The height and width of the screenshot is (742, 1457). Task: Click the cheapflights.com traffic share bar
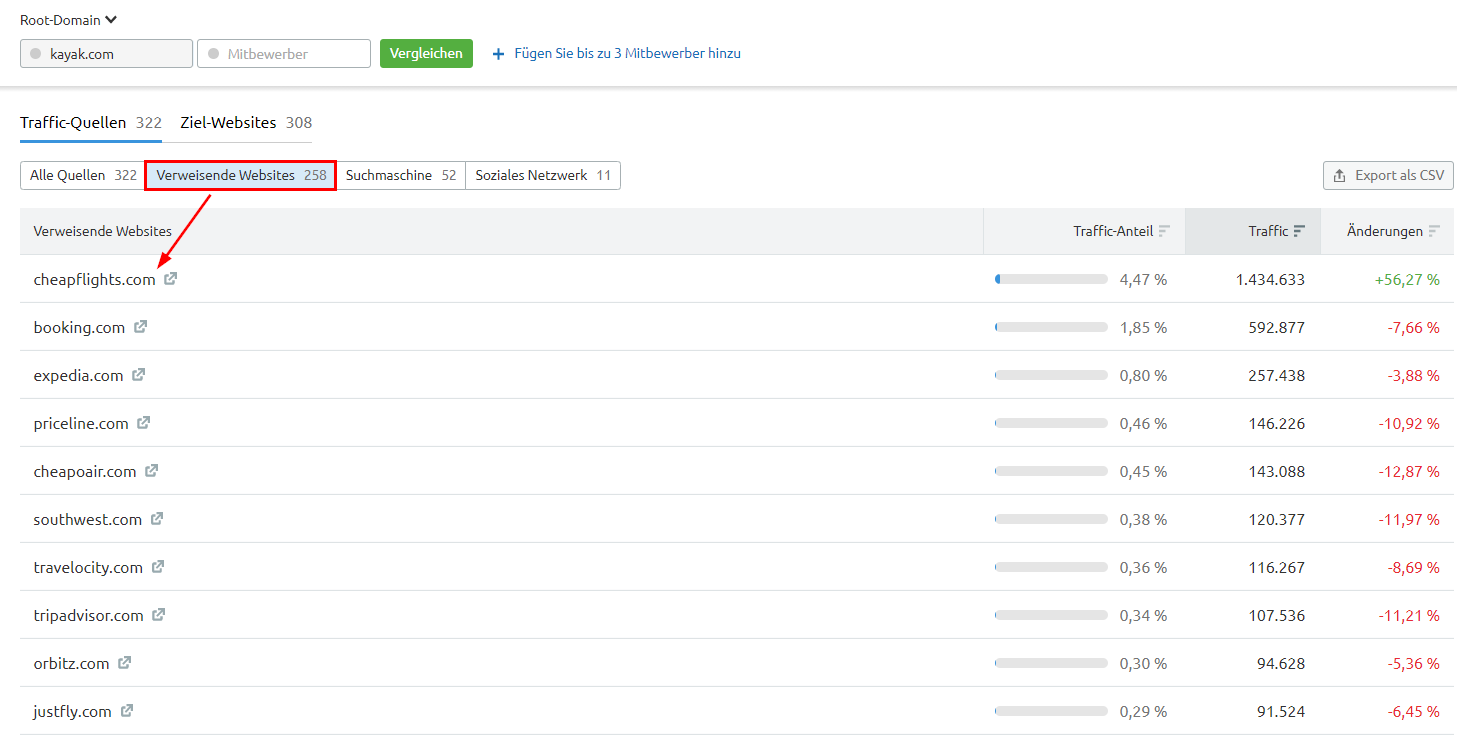click(x=1051, y=280)
